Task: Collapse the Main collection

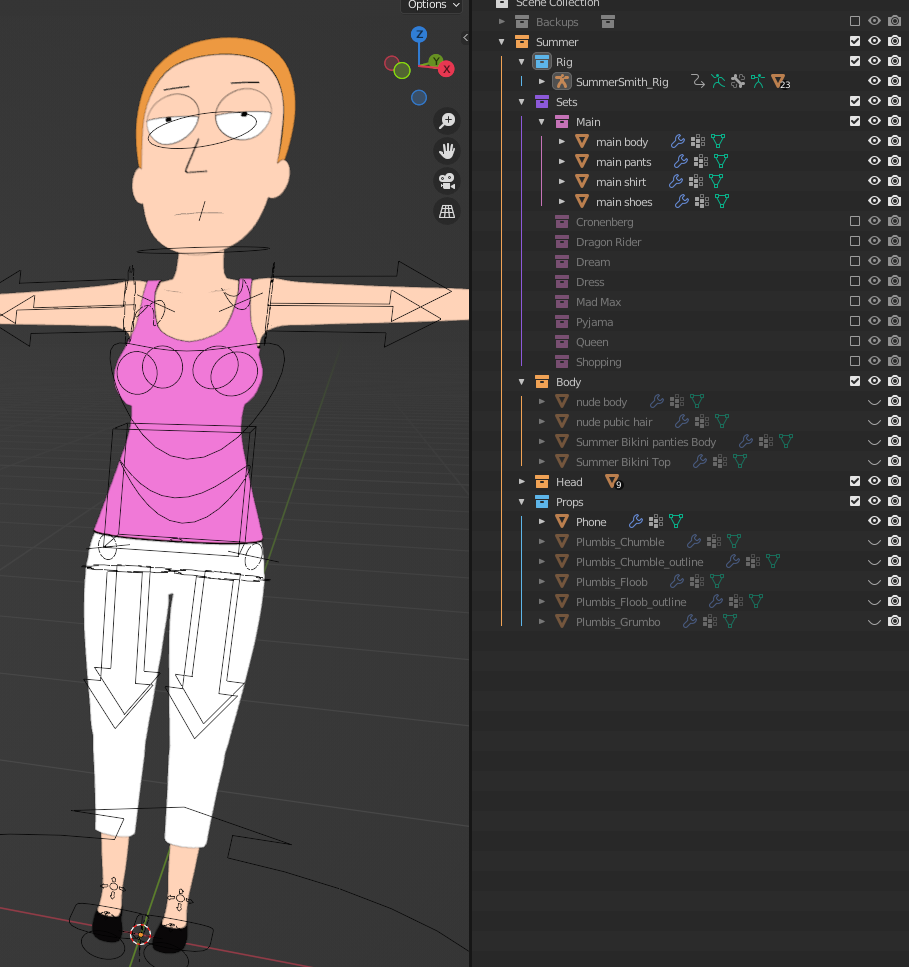Action: (x=541, y=122)
